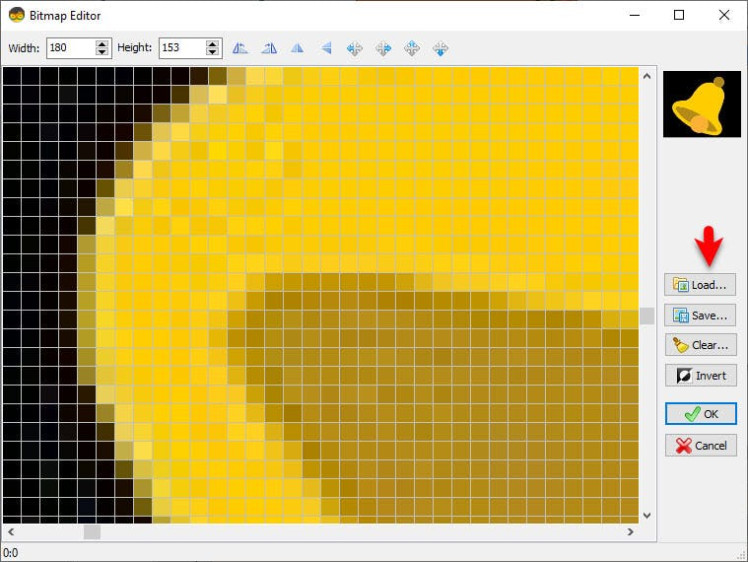The height and width of the screenshot is (562, 748).
Task: Clear the bitmap with the Clear... button
Action: [x=700, y=345]
